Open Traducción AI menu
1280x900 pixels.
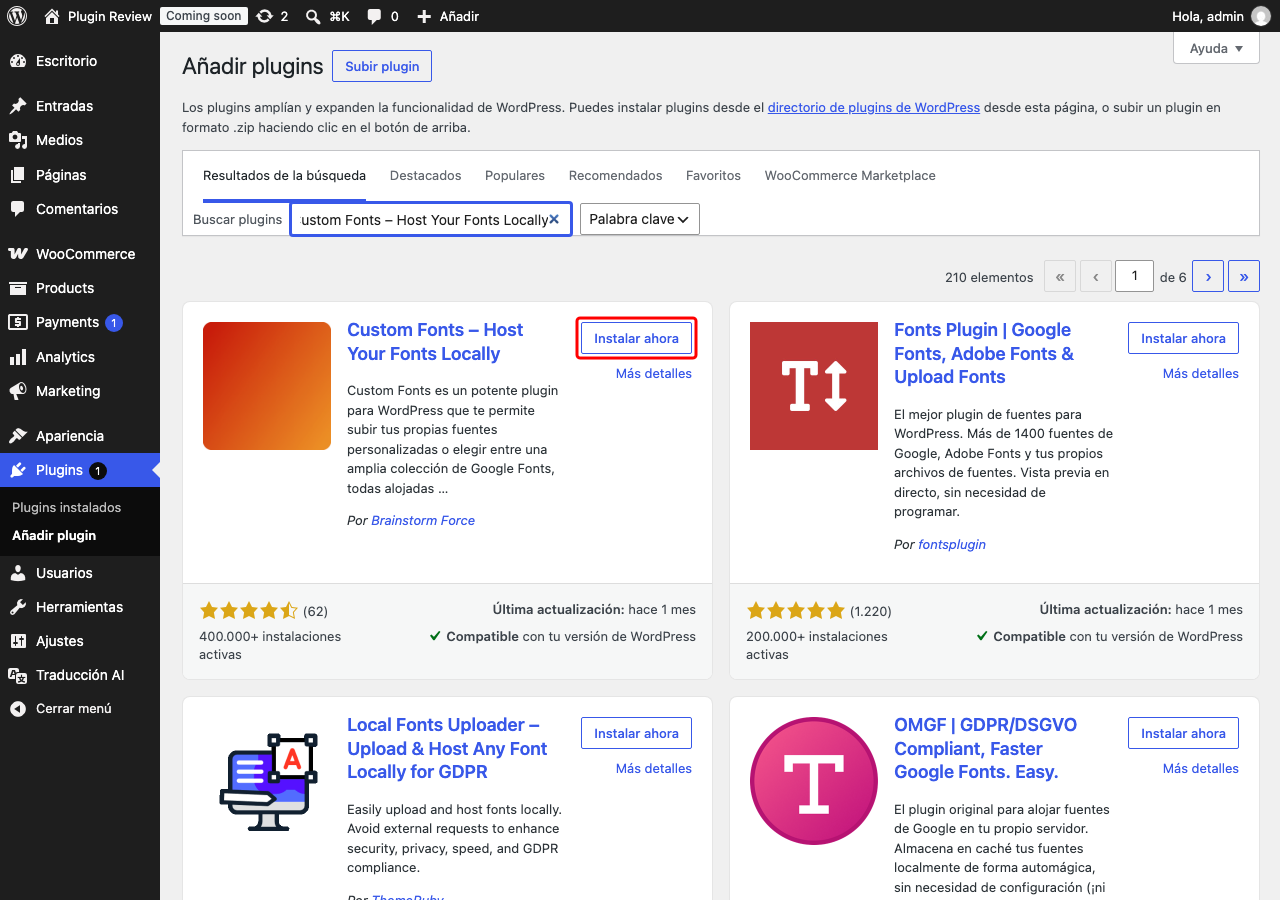click(80, 675)
